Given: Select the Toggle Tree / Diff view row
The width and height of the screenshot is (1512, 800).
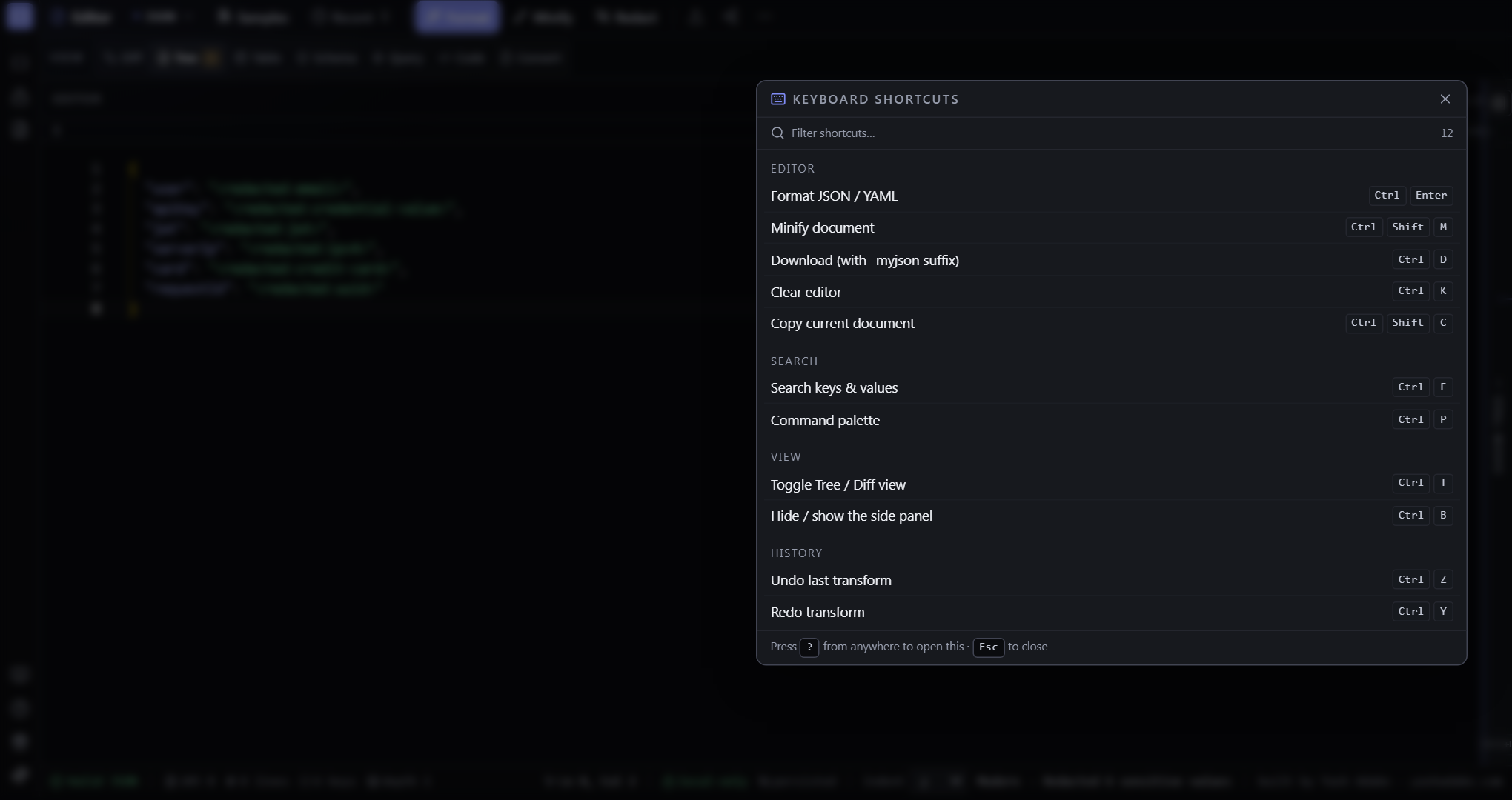Looking at the screenshot, I should click(1111, 484).
